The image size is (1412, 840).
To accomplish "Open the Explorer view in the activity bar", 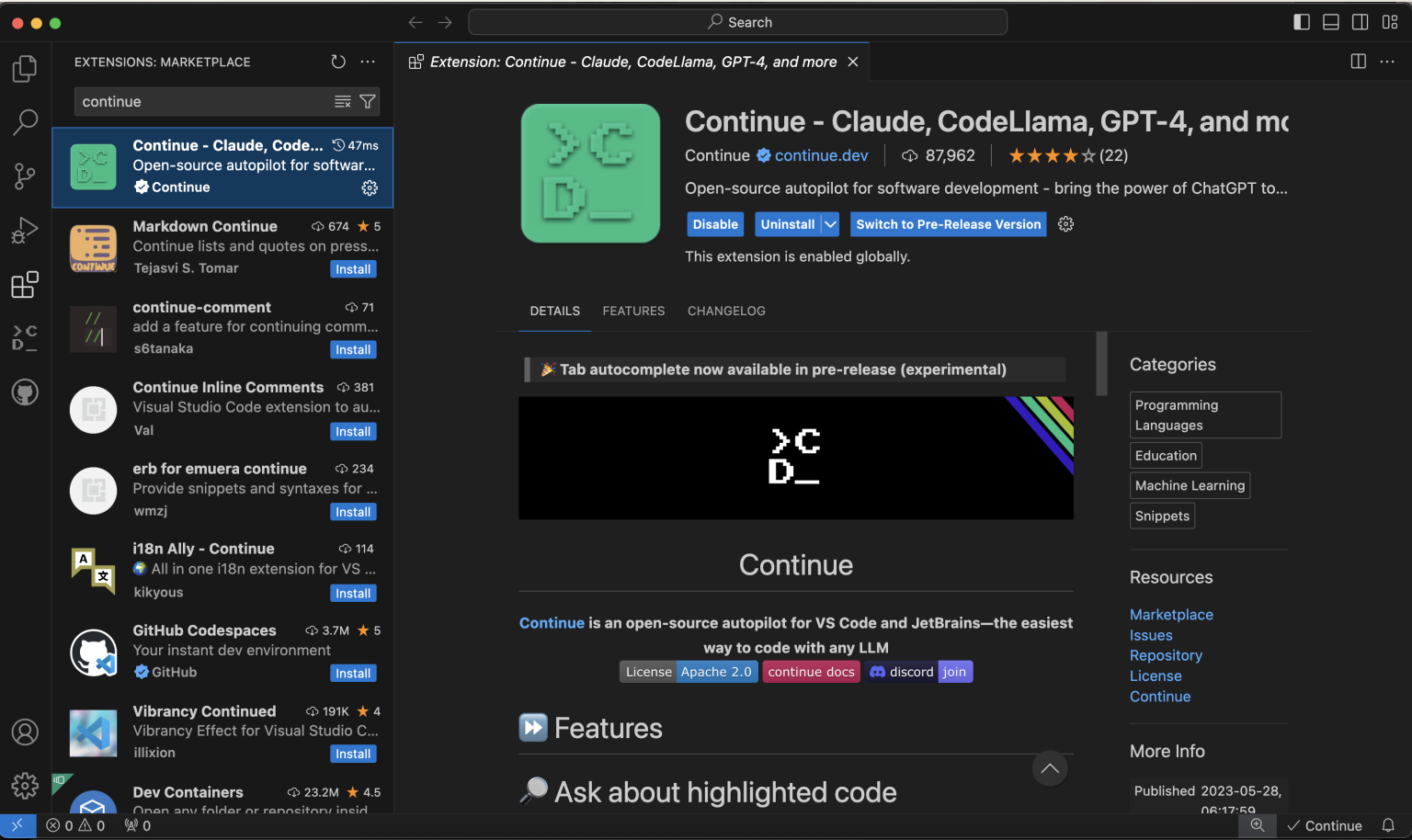I will tap(25, 67).
